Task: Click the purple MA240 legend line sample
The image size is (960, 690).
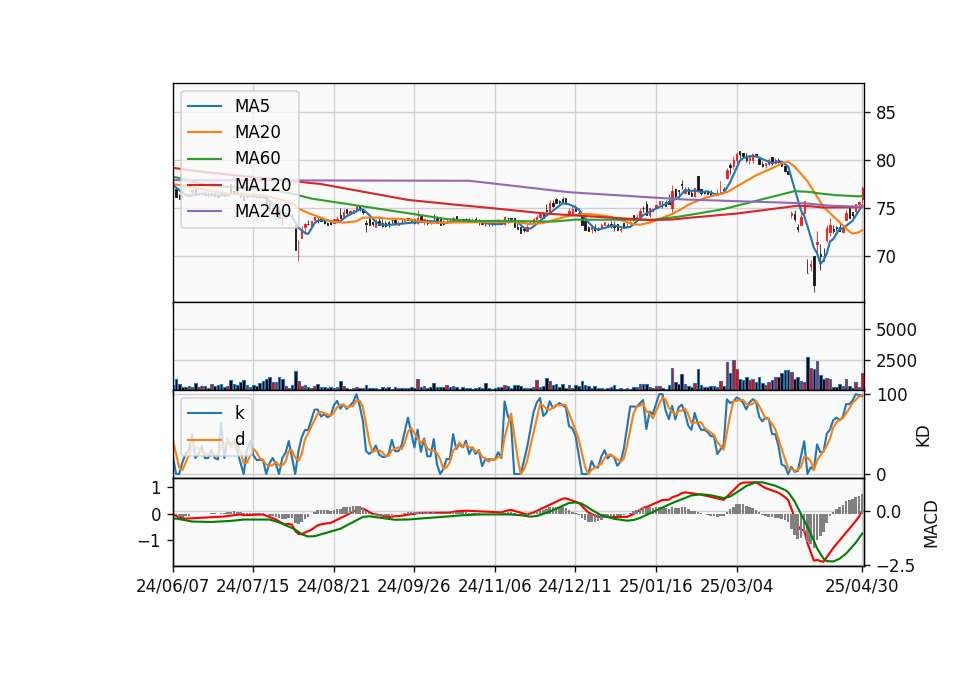Action: point(204,211)
